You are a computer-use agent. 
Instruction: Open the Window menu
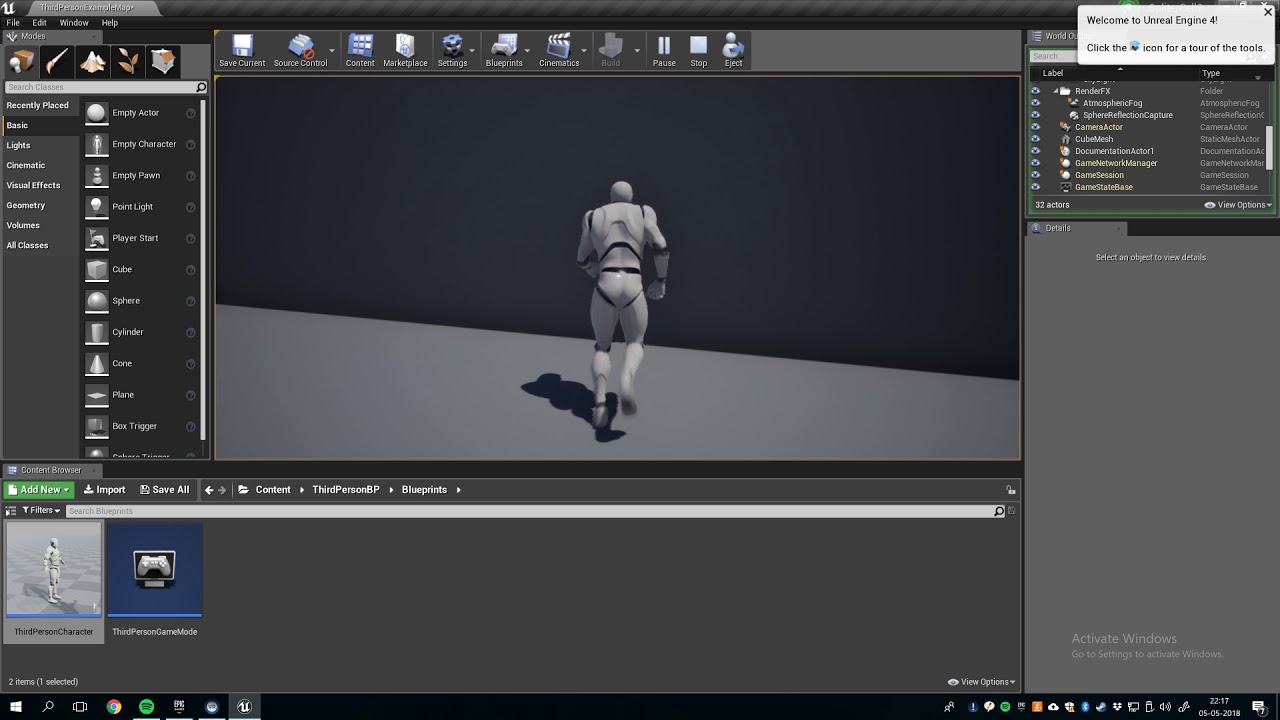tap(74, 22)
